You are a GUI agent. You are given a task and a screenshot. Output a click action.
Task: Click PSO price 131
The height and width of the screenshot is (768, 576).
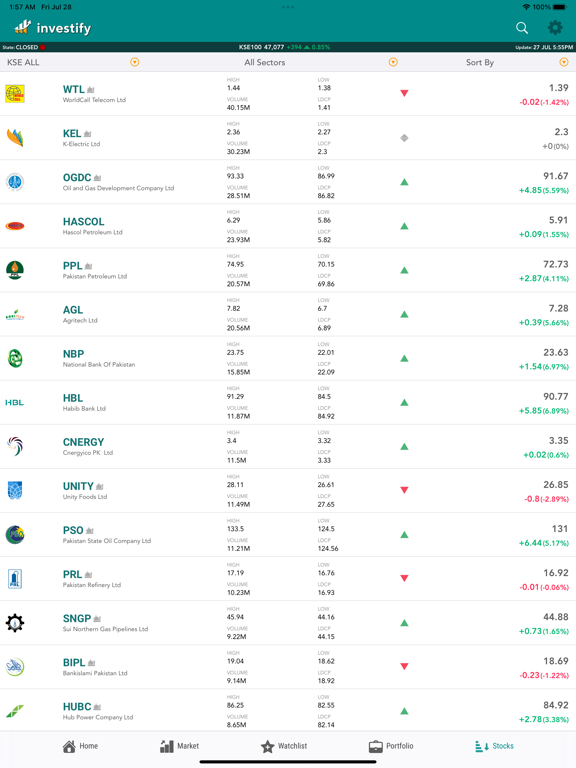[x=560, y=528]
